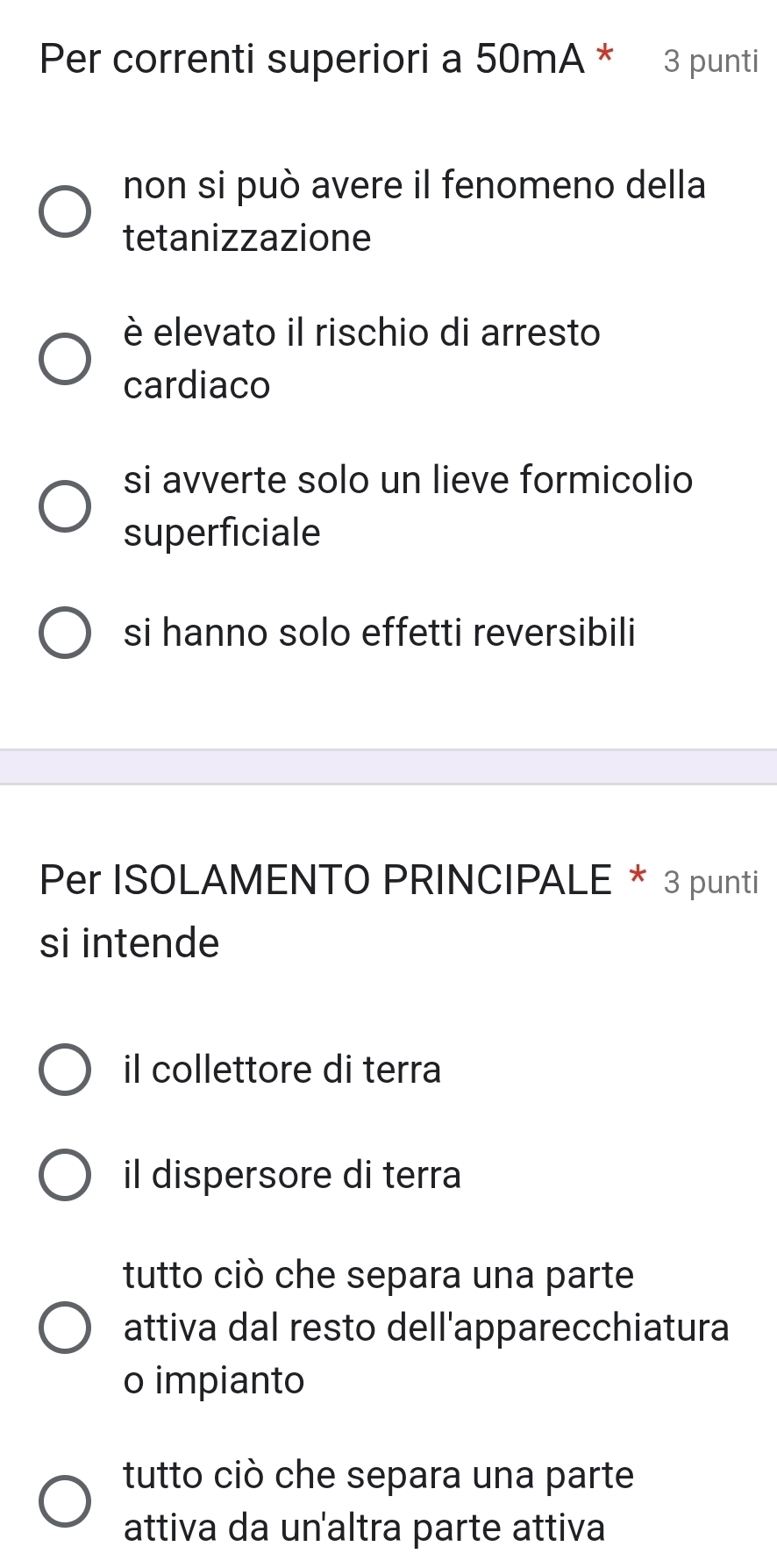Mark the 'si hanno solo effetti reversibili' radio button
This screenshot has width=777, height=1568.
(64, 634)
